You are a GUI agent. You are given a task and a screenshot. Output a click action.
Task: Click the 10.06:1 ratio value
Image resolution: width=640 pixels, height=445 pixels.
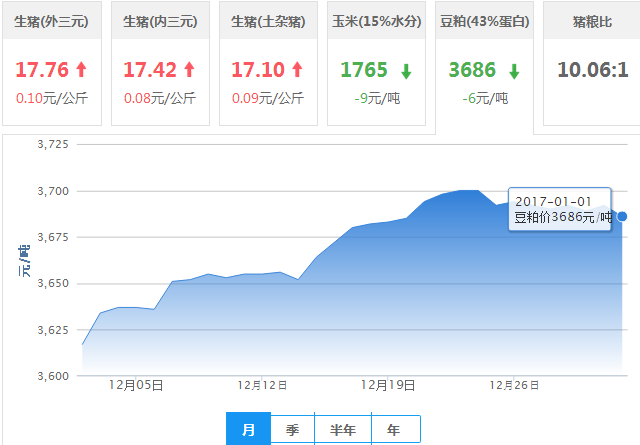pos(593,69)
